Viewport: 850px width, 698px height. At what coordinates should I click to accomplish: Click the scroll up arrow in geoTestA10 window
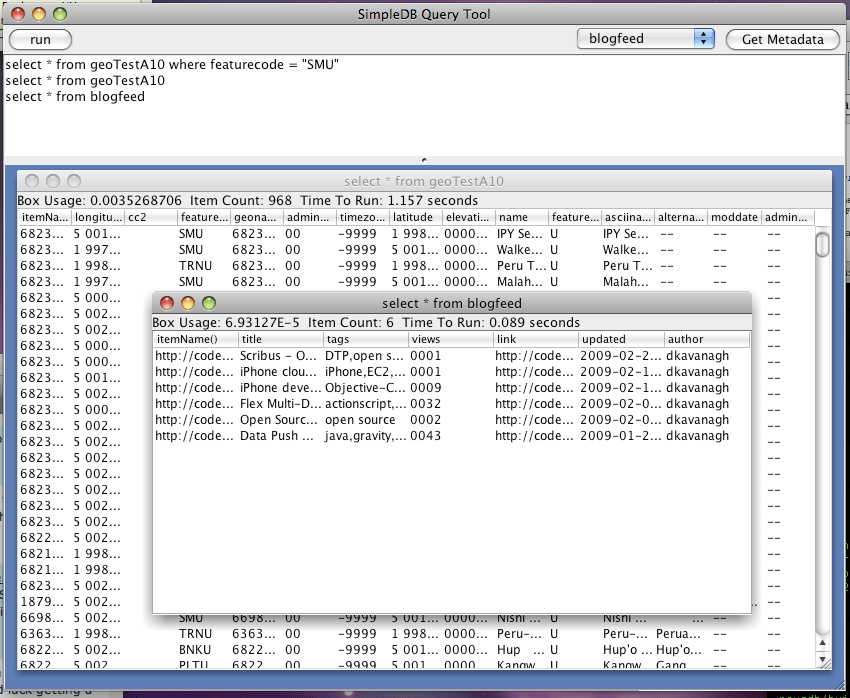click(822, 643)
